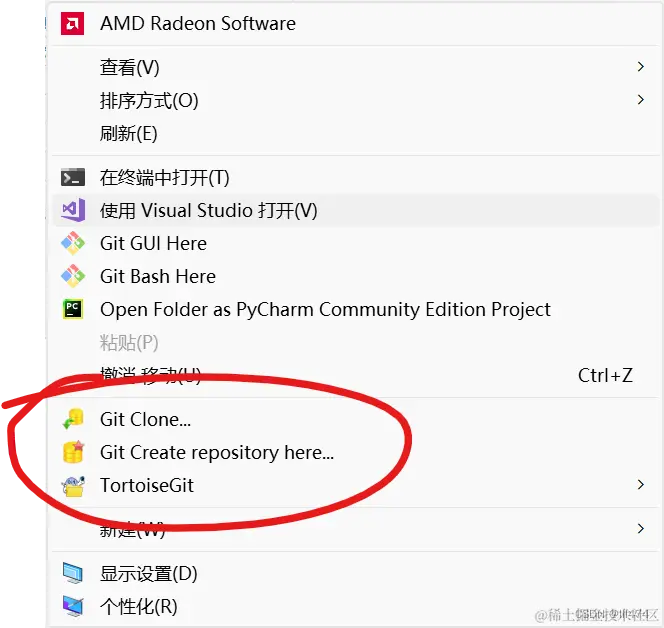Click the personalize icon beside 个性化
The image size is (664, 628).
coord(73,606)
